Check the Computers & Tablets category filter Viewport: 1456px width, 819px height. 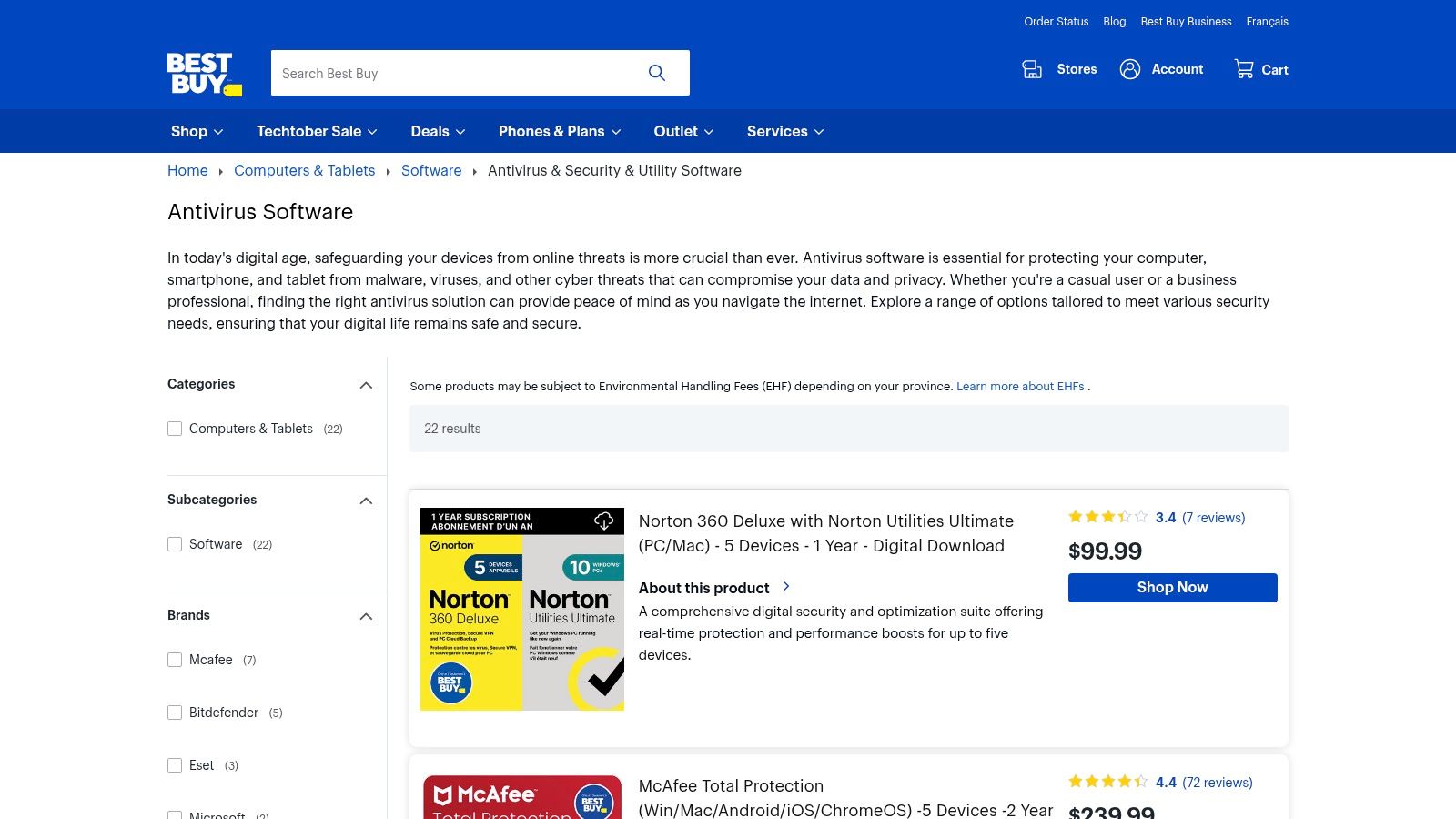[175, 428]
